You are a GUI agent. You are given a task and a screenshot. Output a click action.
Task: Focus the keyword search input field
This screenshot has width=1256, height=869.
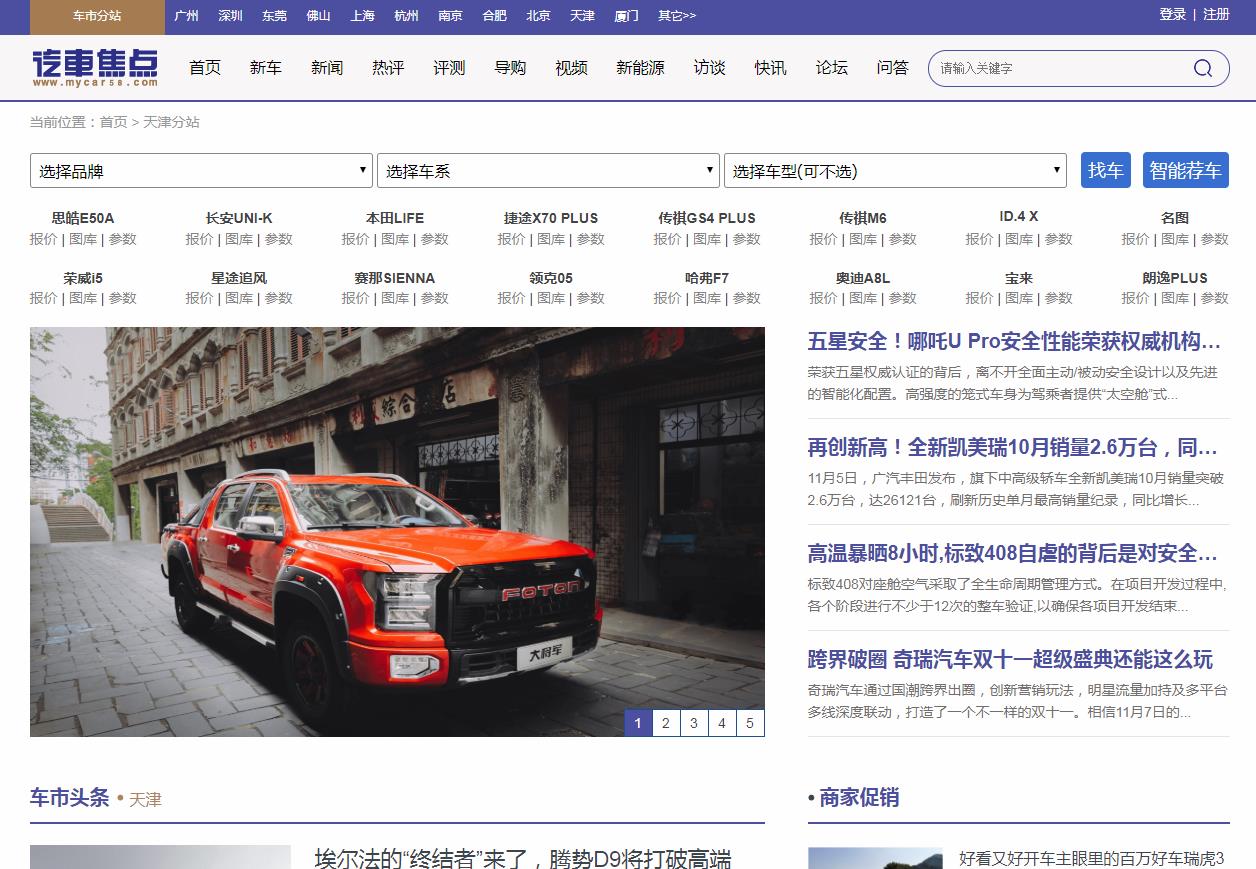point(1060,68)
